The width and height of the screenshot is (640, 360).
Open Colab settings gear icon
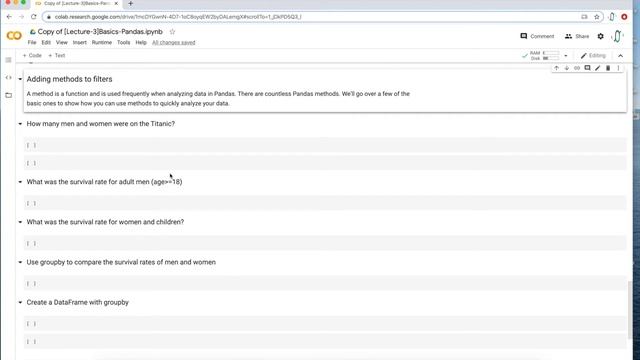click(600, 36)
